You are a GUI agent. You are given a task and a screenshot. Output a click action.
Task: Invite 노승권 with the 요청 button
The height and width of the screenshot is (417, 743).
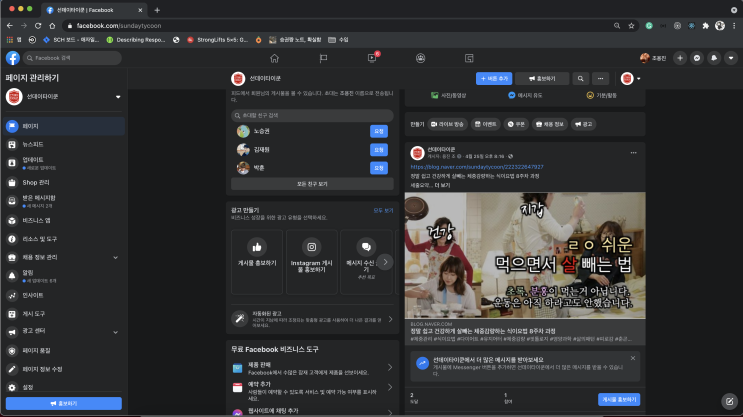coord(379,131)
